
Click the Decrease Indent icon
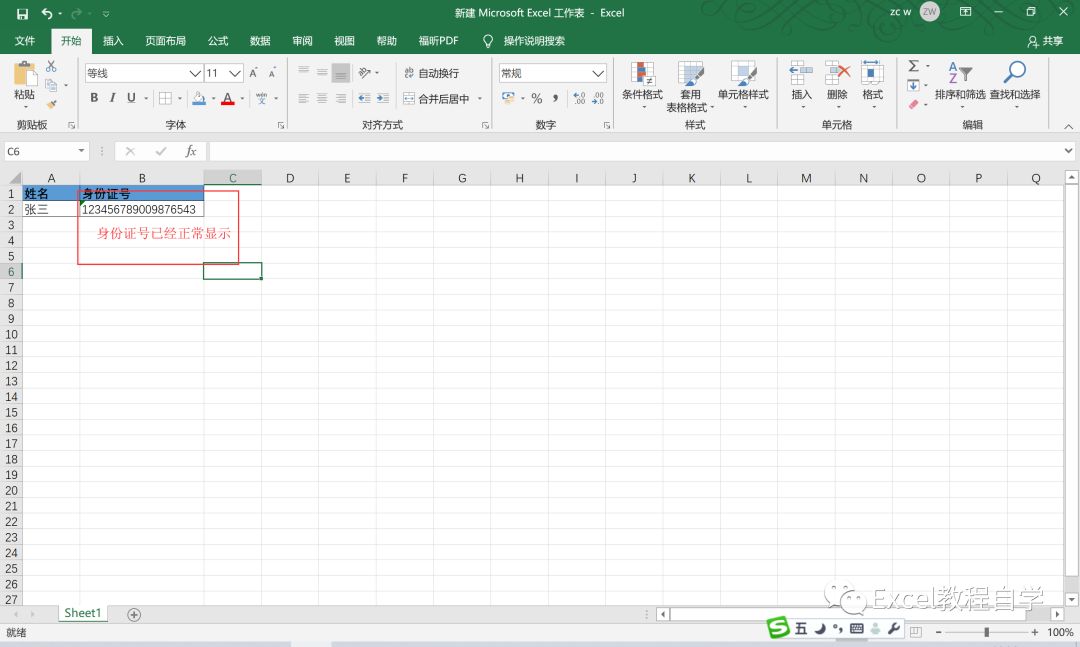[364, 99]
